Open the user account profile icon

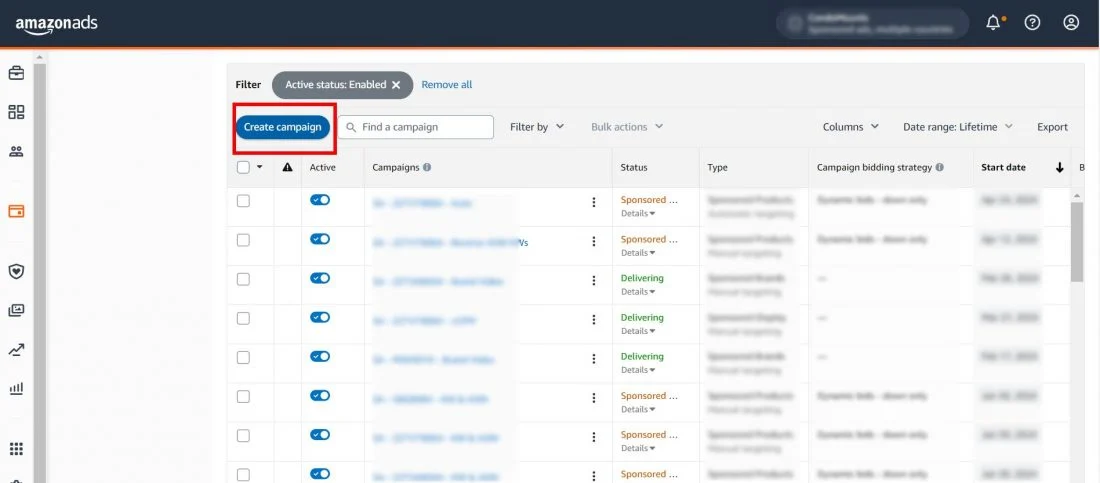pos(1071,23)
